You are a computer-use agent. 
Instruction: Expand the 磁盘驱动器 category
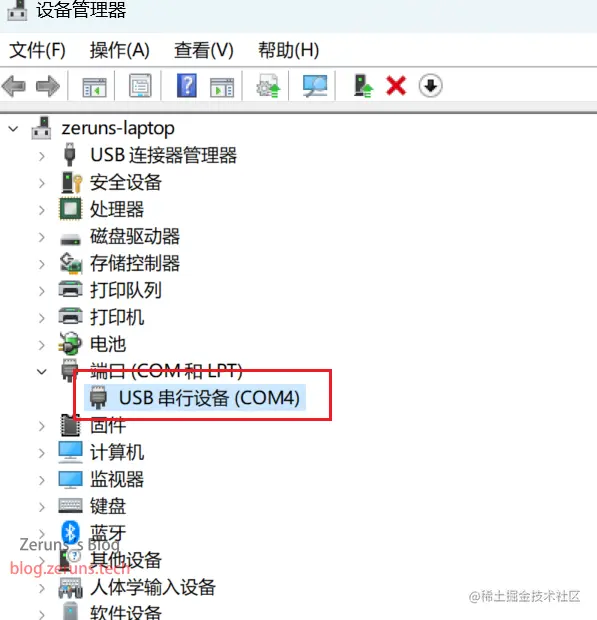42,237
